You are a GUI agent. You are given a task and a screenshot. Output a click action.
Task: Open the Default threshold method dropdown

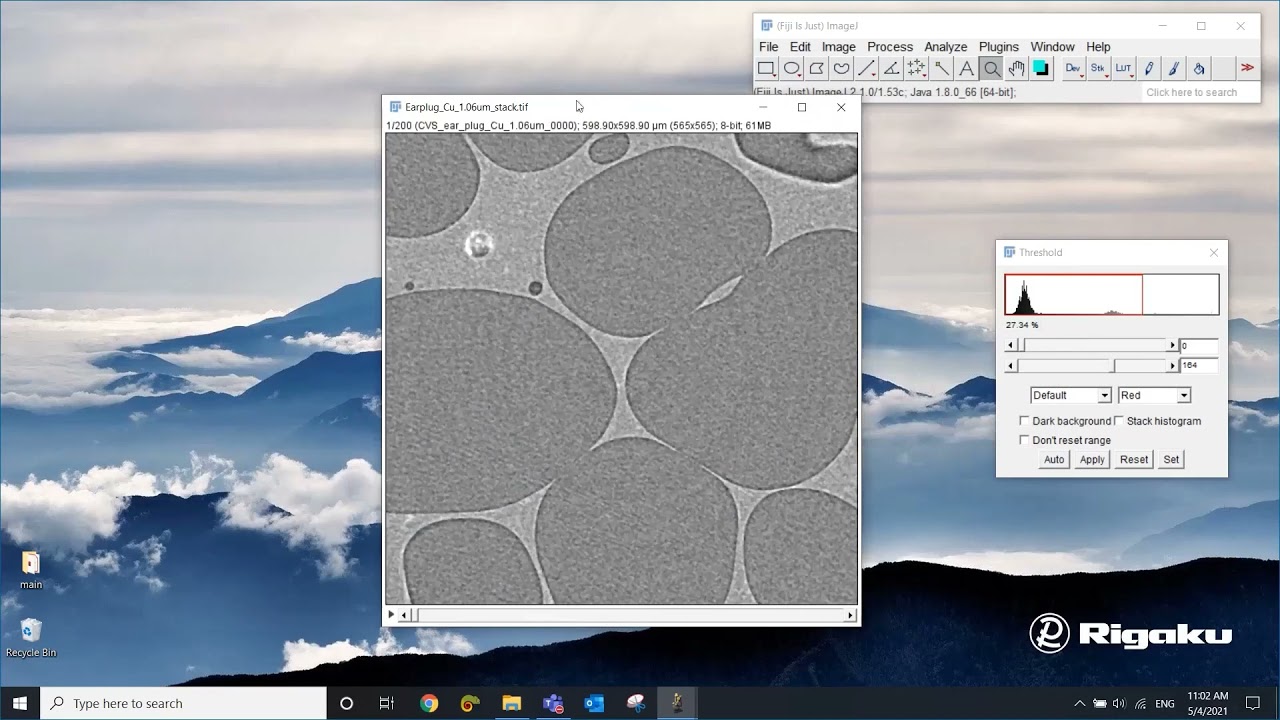point(1071,395)
